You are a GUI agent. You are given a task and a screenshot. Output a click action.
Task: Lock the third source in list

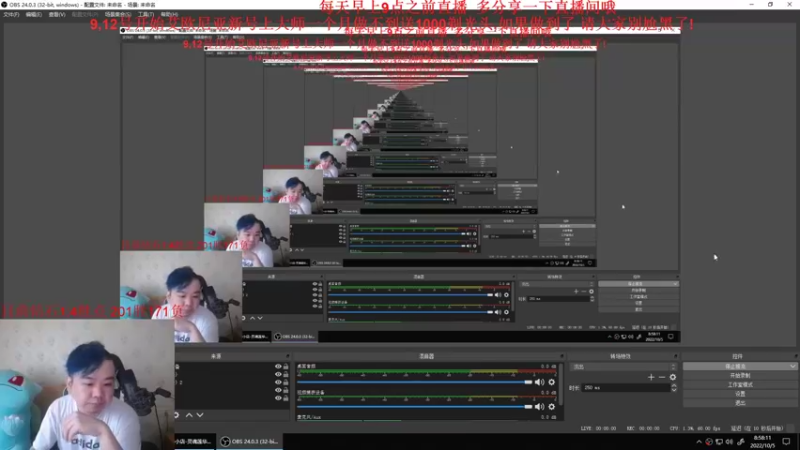(x=286, y=382)
